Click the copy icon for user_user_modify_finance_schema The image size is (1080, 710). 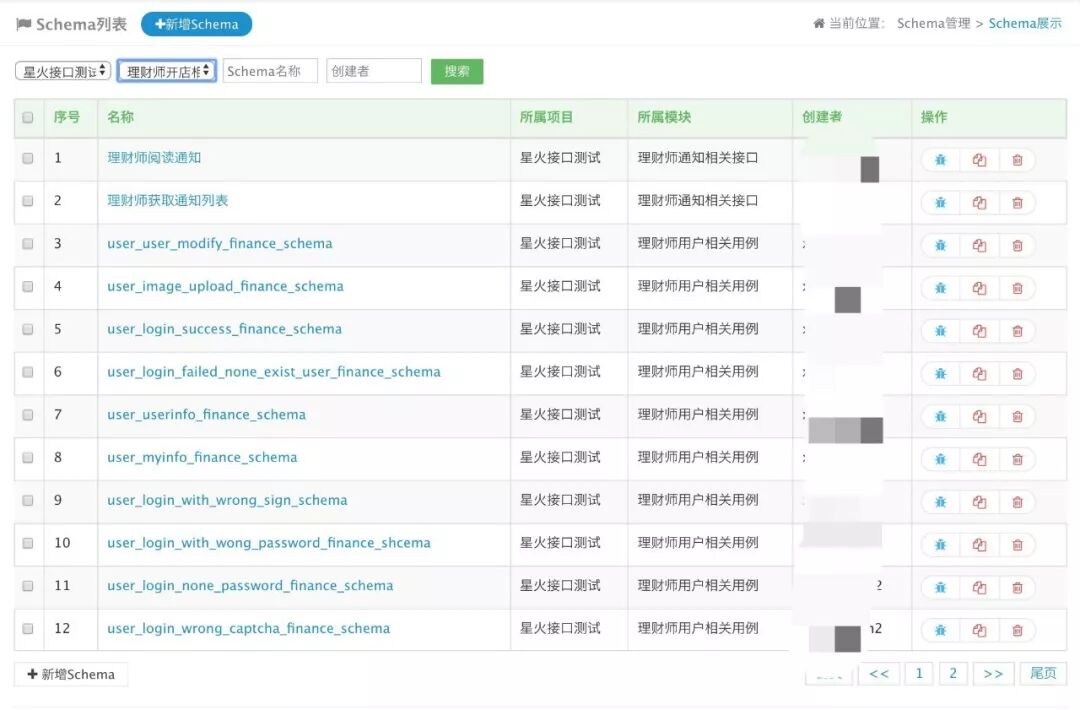(x=979, y=244)
